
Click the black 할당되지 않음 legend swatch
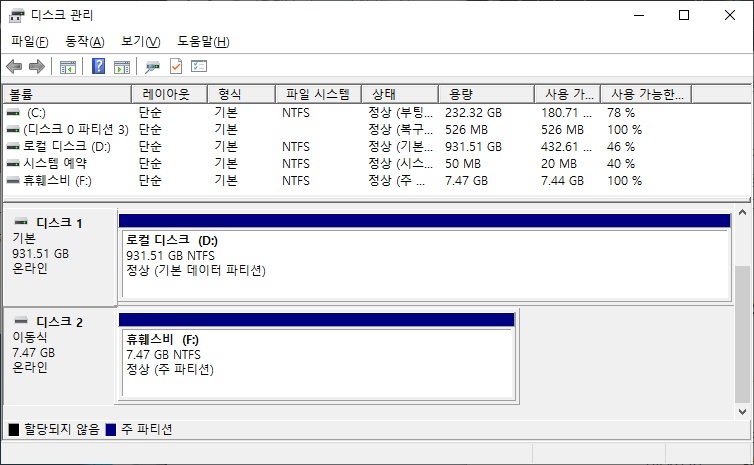pyautogui.click(x=14, y=429)
